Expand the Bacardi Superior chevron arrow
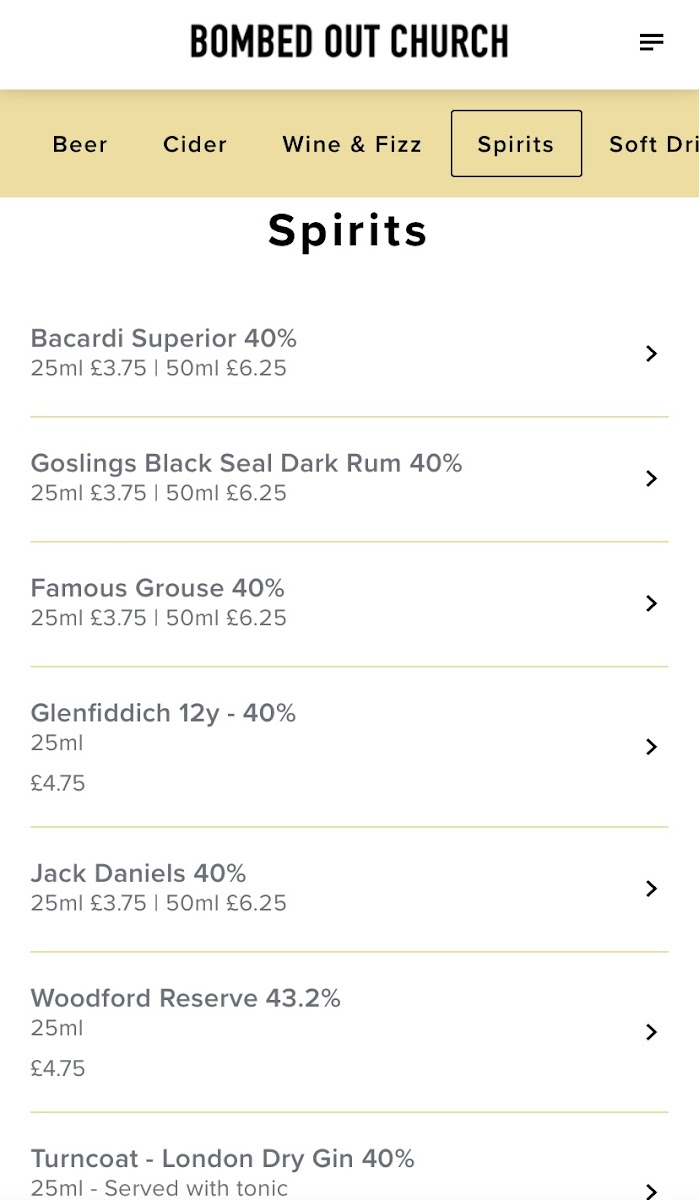This screenshot has width=699, height=1200. point(651,353)
